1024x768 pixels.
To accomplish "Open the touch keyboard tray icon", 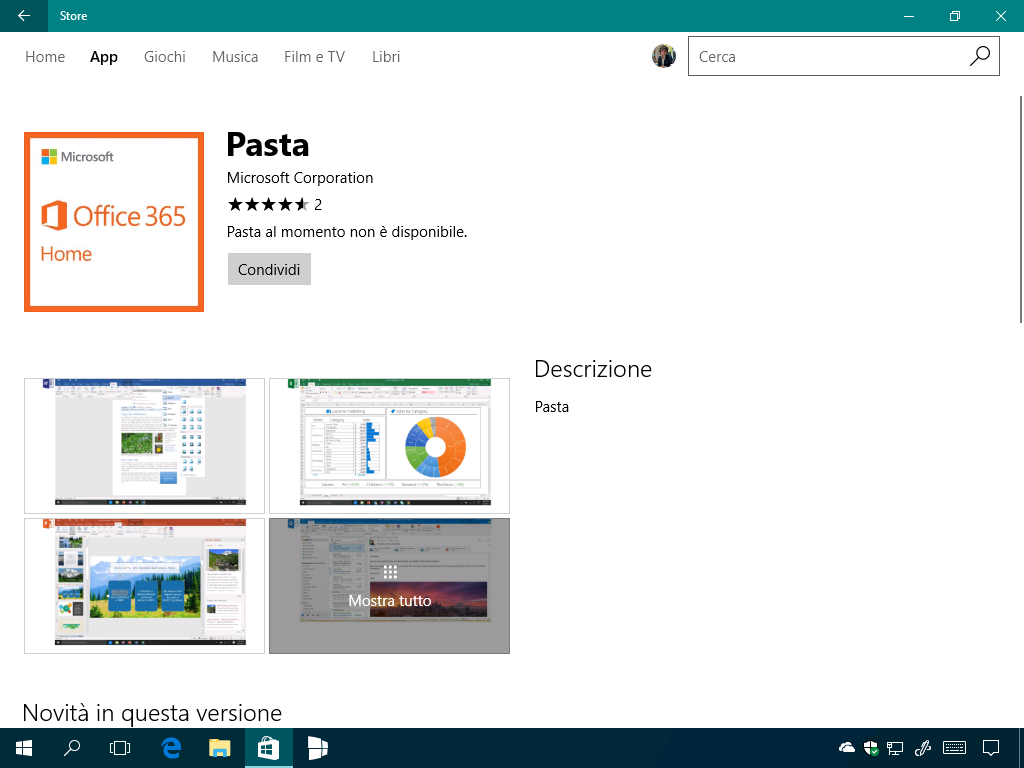I will (955, 748).
